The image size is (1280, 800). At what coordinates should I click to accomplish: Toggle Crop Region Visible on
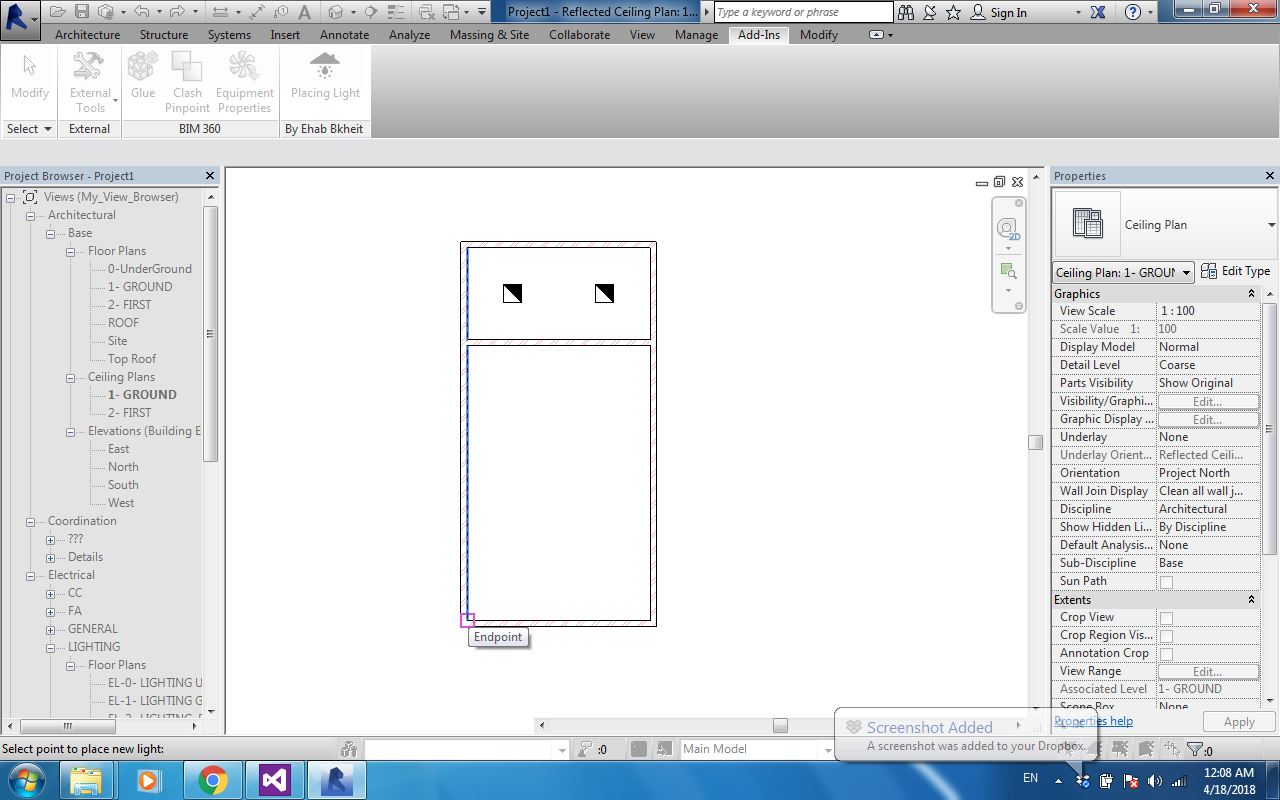[1166, 635]
